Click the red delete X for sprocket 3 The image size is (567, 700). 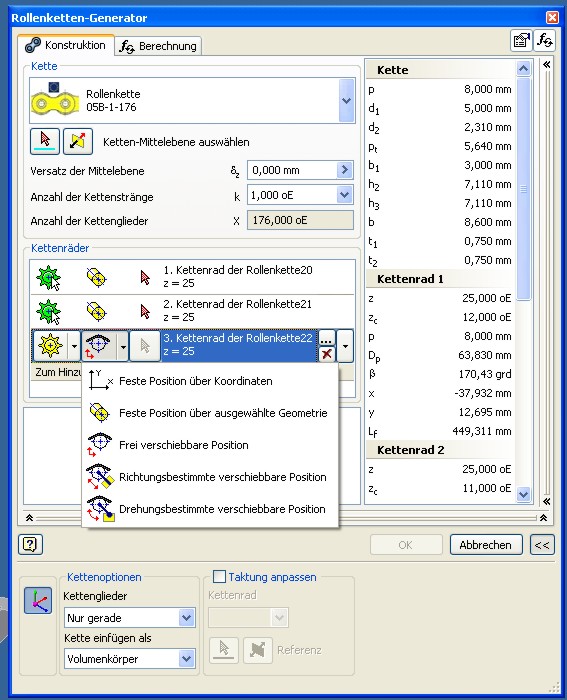[327, 354]
